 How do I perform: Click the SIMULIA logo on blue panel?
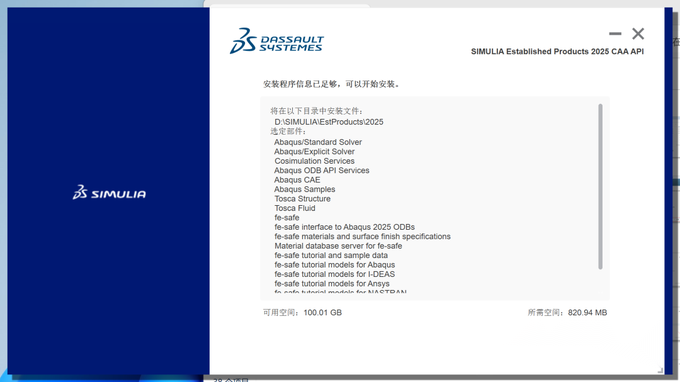coord(109,192)
